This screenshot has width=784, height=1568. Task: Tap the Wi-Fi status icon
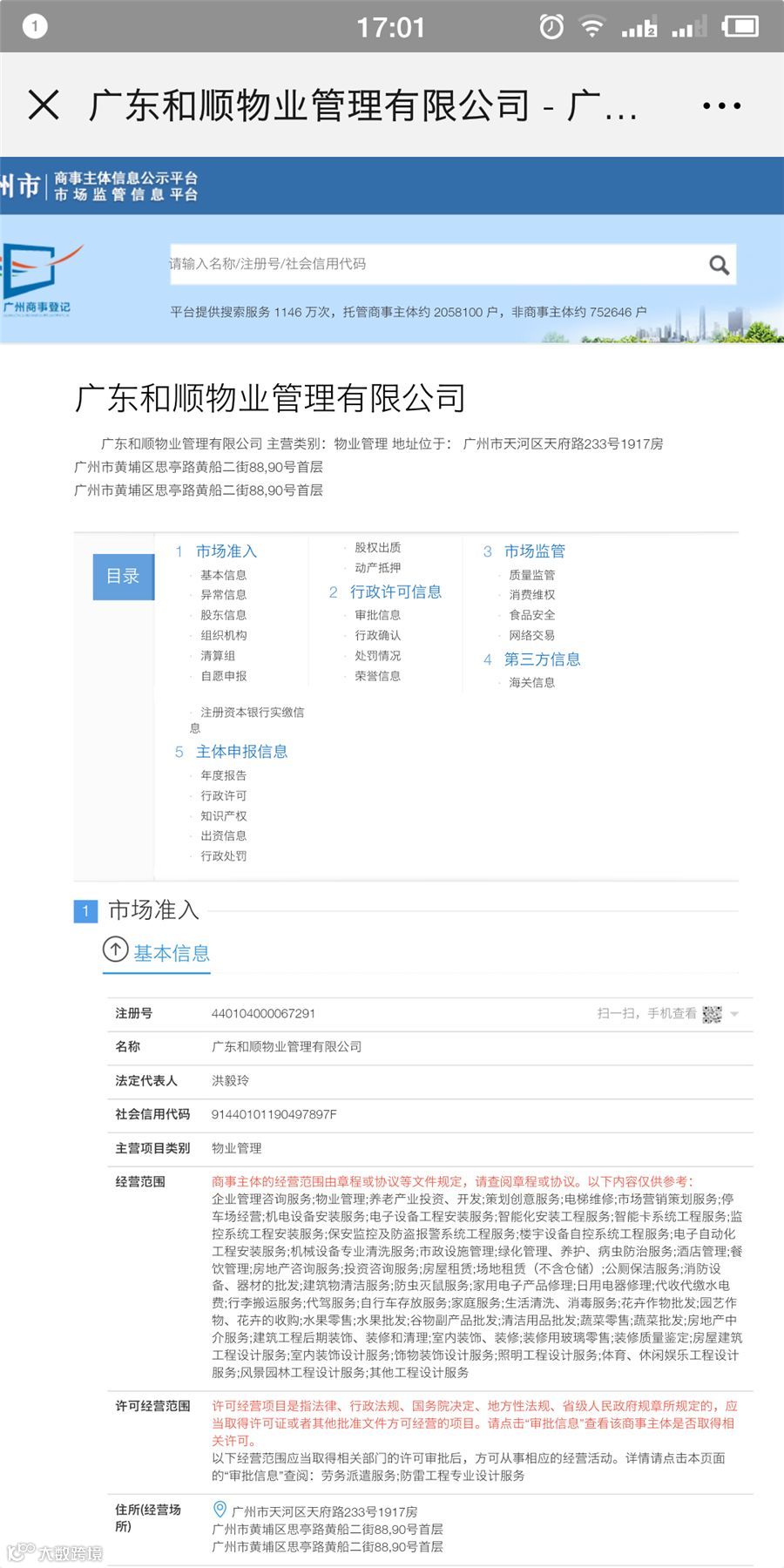pyautogui.click(x=592, y=27)
